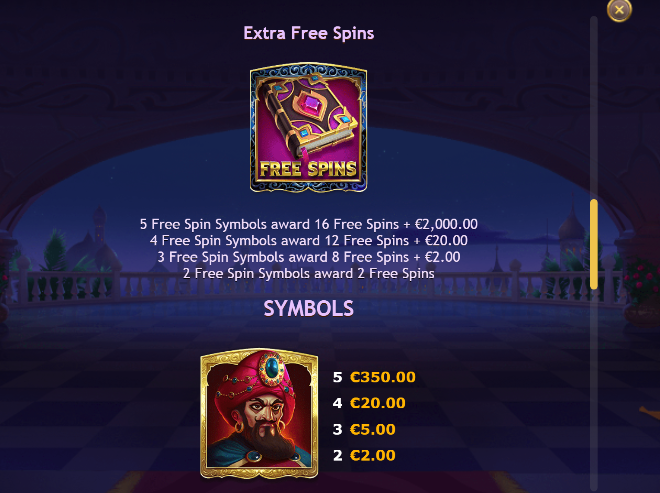This screenshot has width=660, height=493.
Task: Click the Extra Free Spins heading
Action: pos(309,33)
